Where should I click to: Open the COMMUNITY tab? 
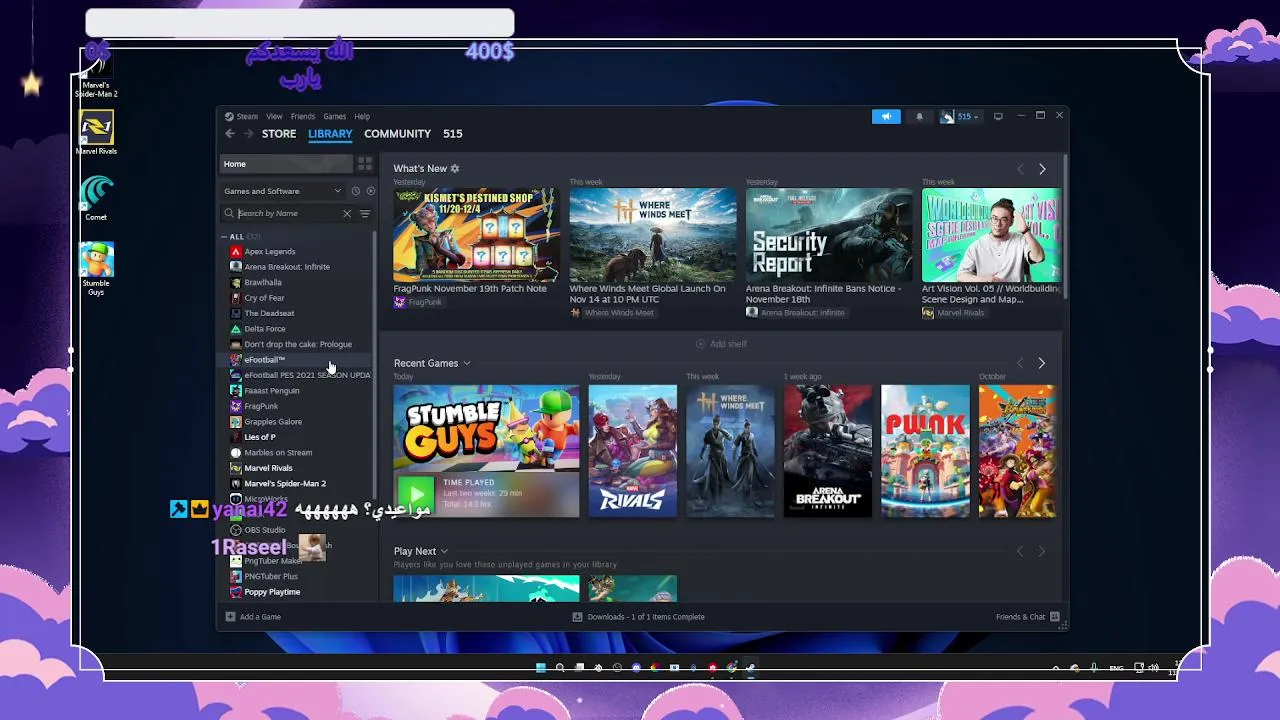pos(397,134)
